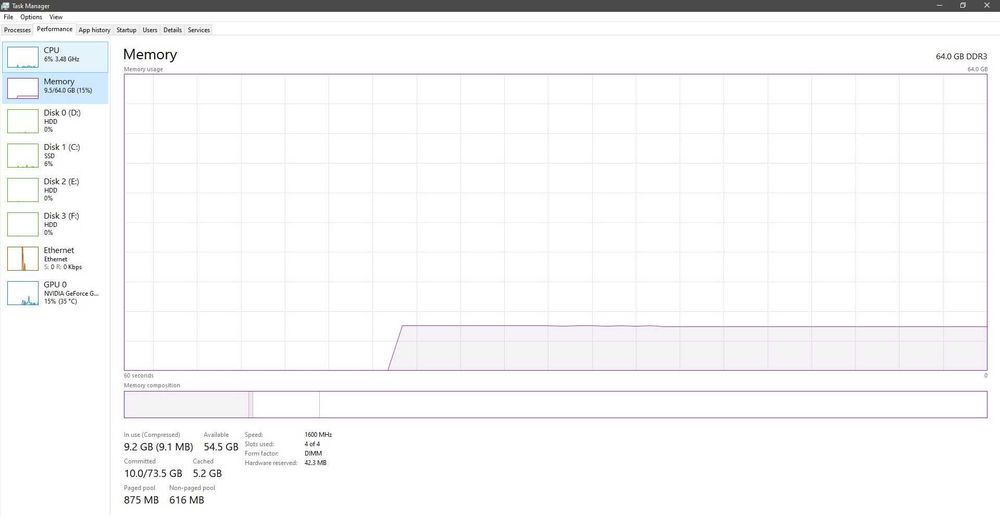Click the Disk 1 (C:) label
This screenshot has height=519, width=1000.
tap(62, 147)
